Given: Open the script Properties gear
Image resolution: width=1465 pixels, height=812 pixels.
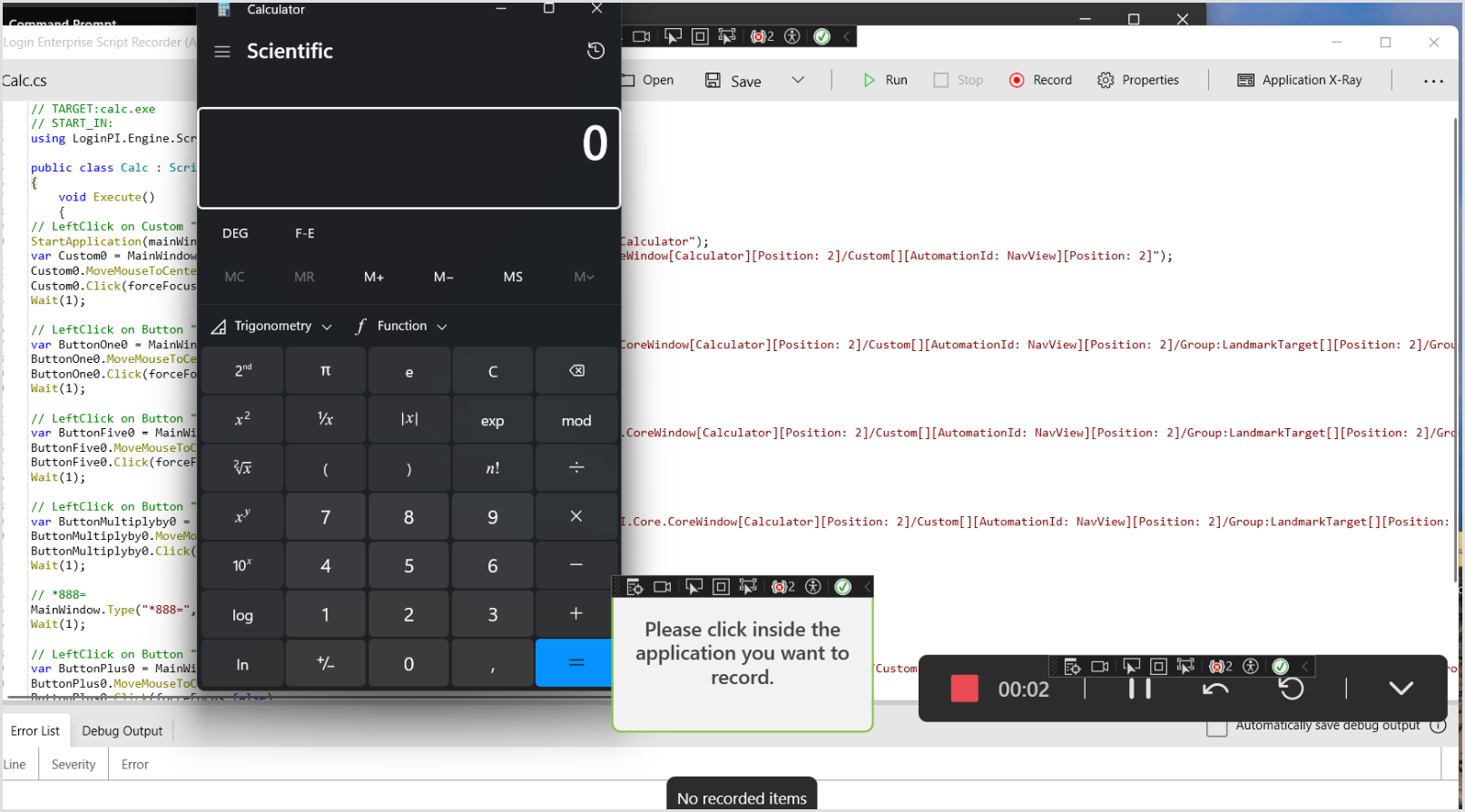Looking at the screenshot, I should tap(1138, 80).
